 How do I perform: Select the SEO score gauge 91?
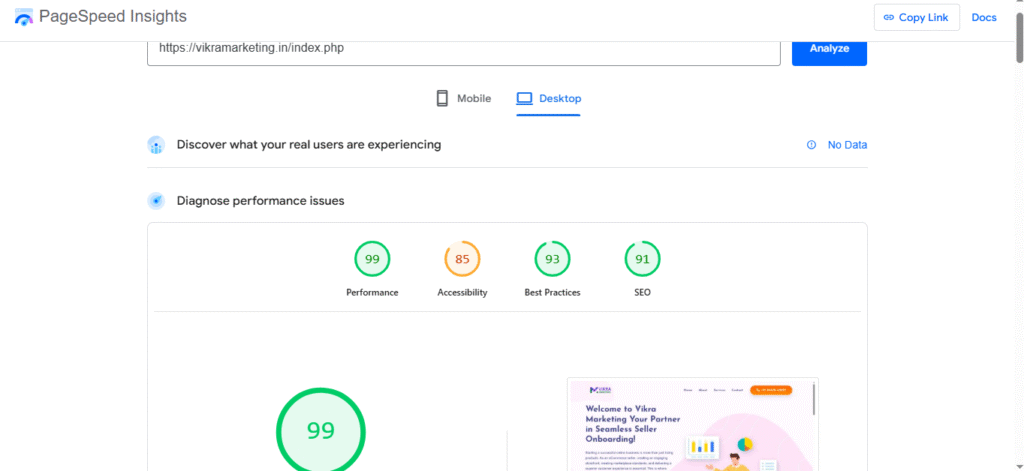[642, 260]
